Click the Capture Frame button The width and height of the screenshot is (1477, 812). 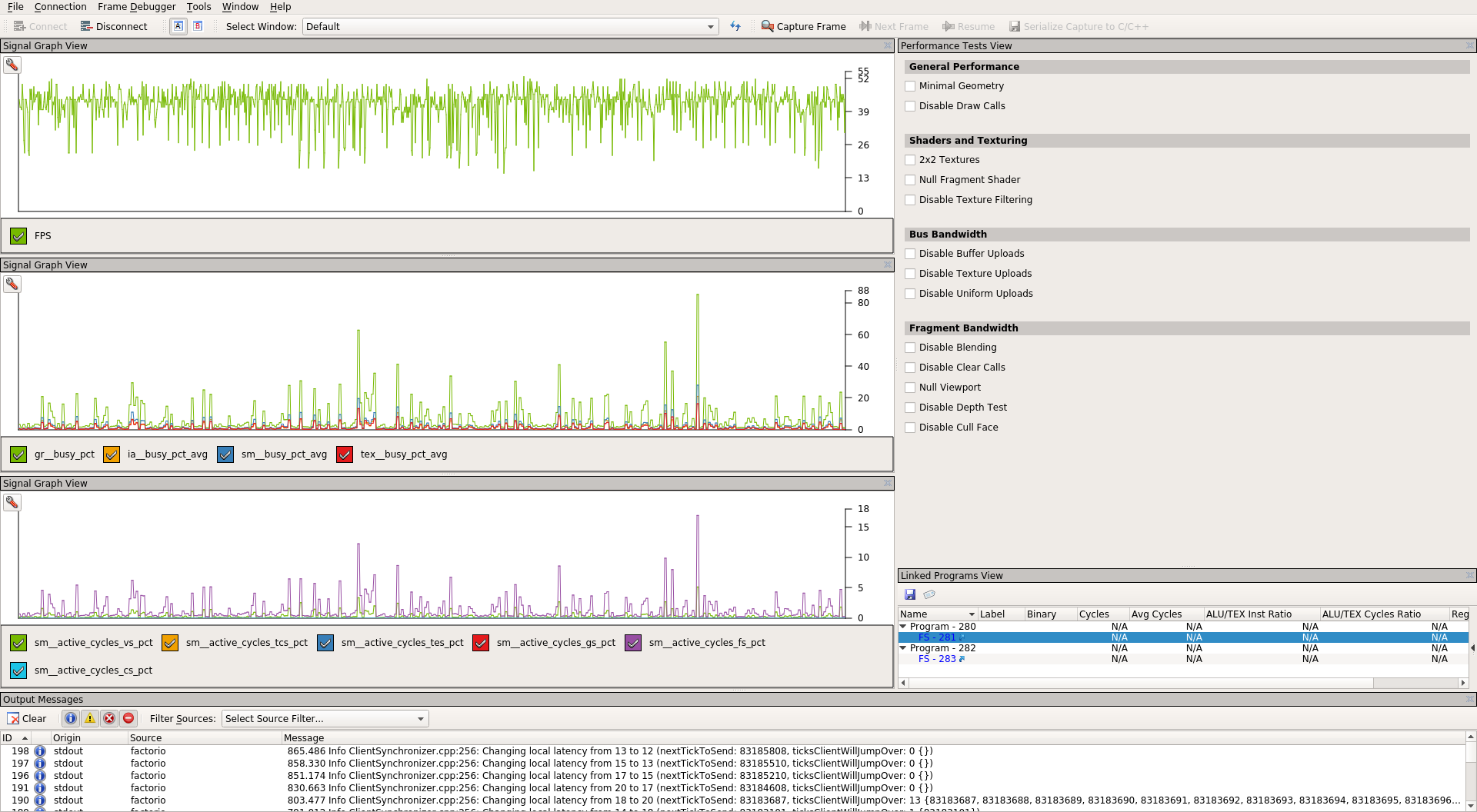pyautogui.click(x=803, y=26)
